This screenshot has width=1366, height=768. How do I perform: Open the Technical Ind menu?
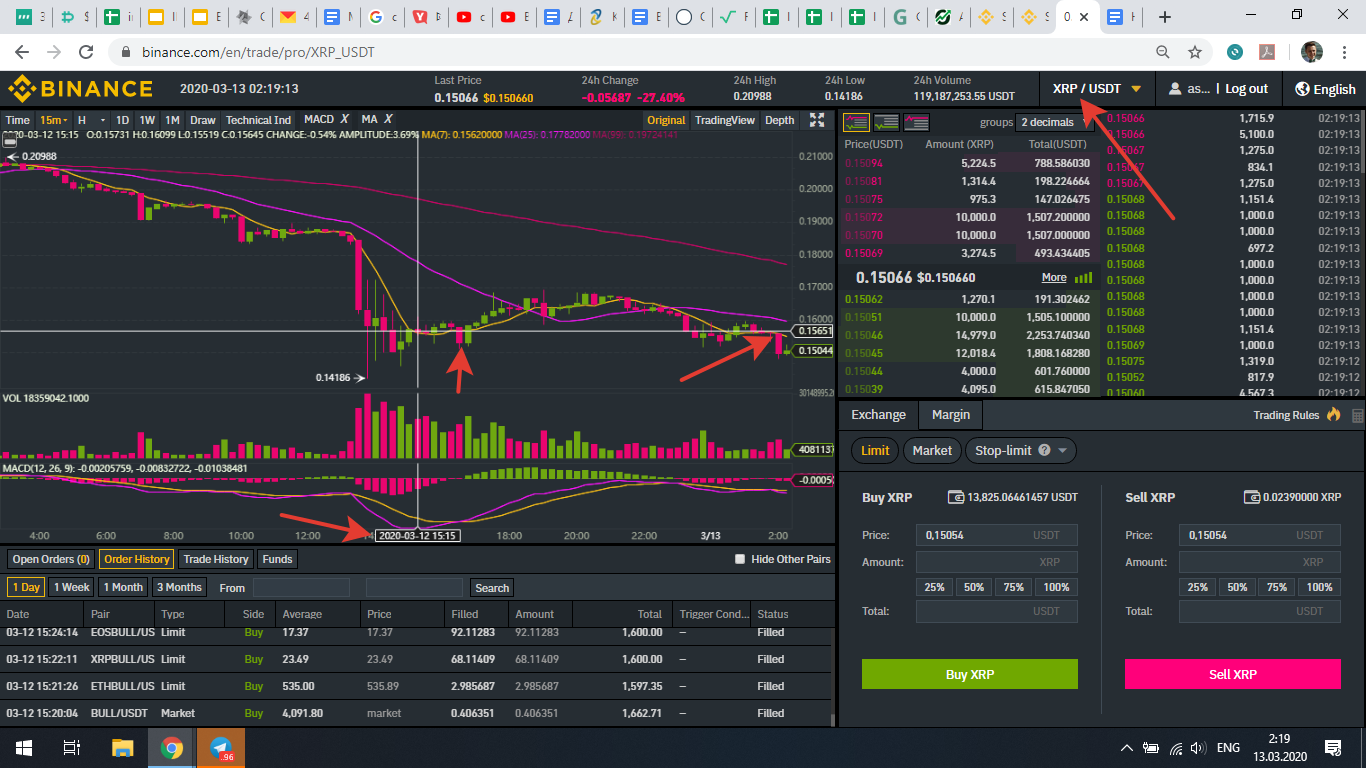tap(258, 120)
